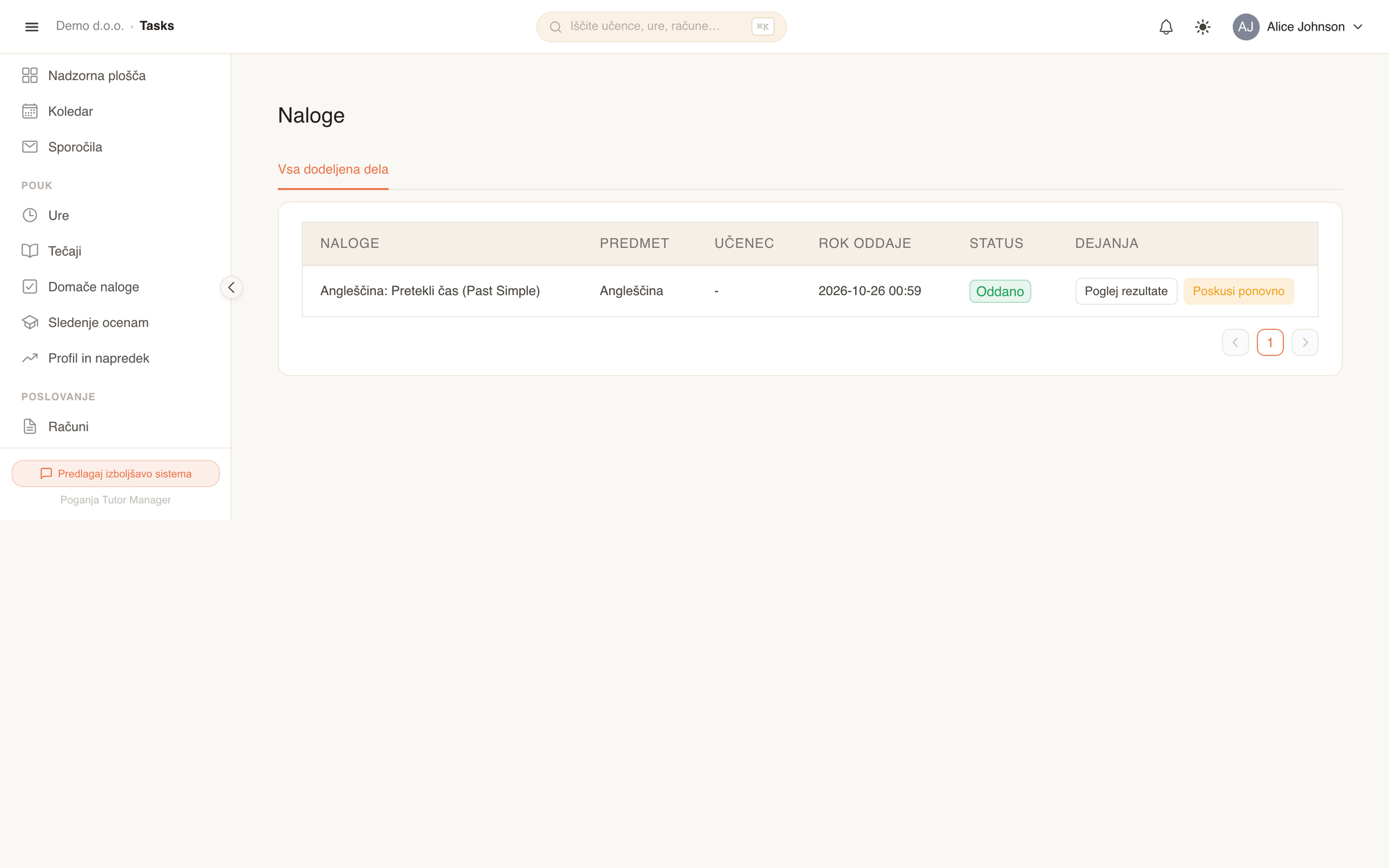Select the 'Vsa dodeljena dela' tab

(x=333, y=169)
